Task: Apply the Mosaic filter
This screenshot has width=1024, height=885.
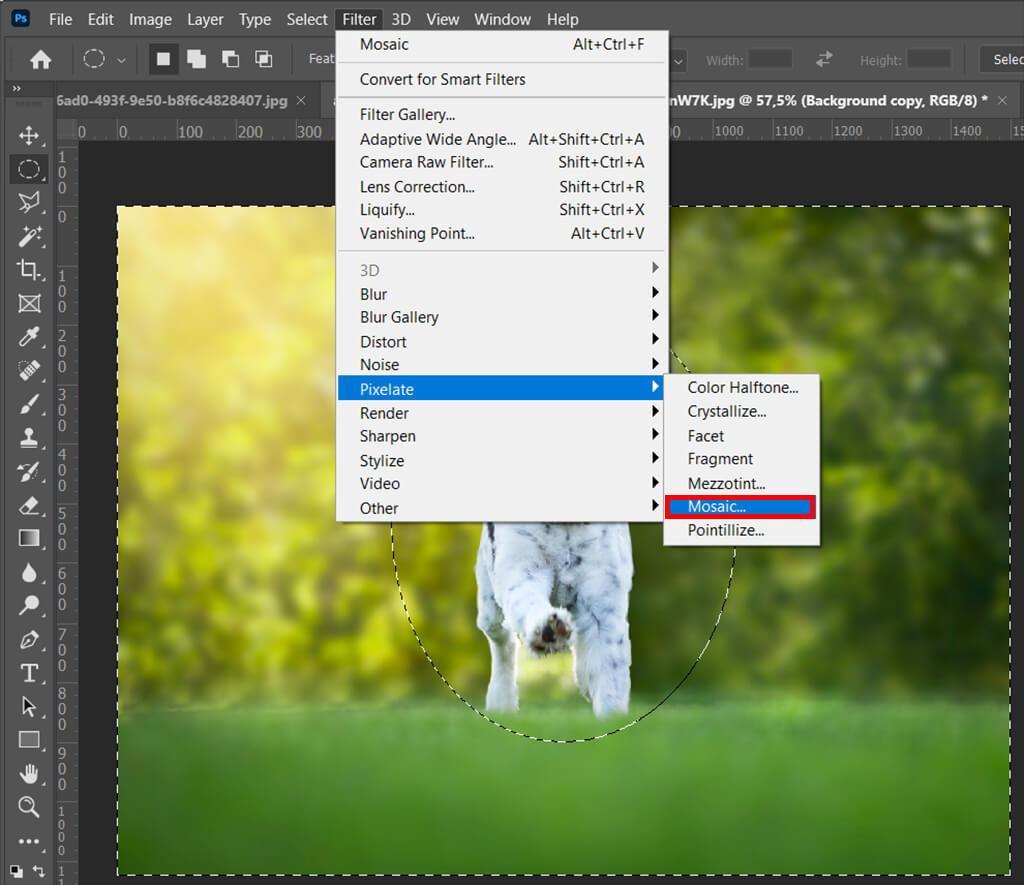Action: 740,507
